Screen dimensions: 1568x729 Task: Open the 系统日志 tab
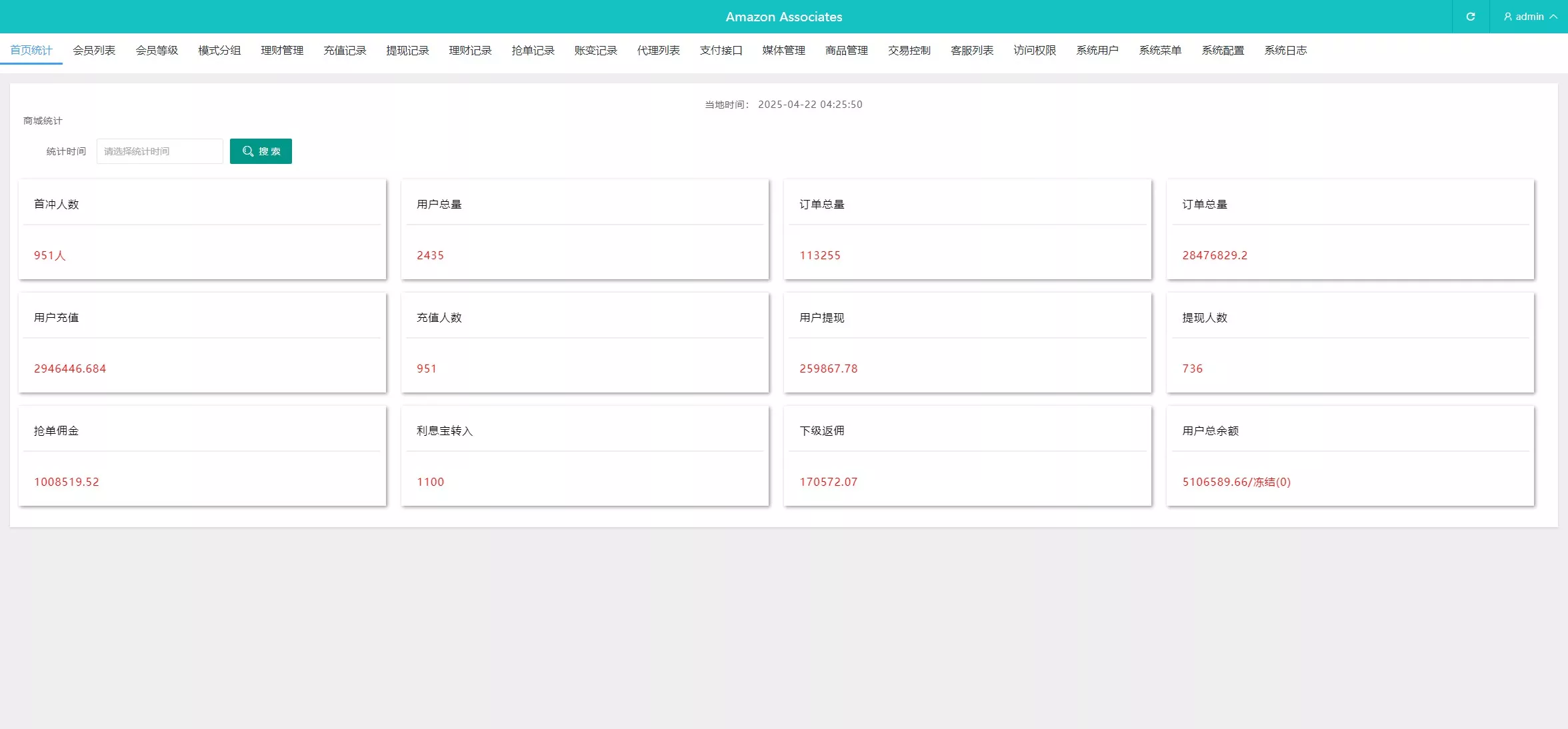[x=1285, y=51]
